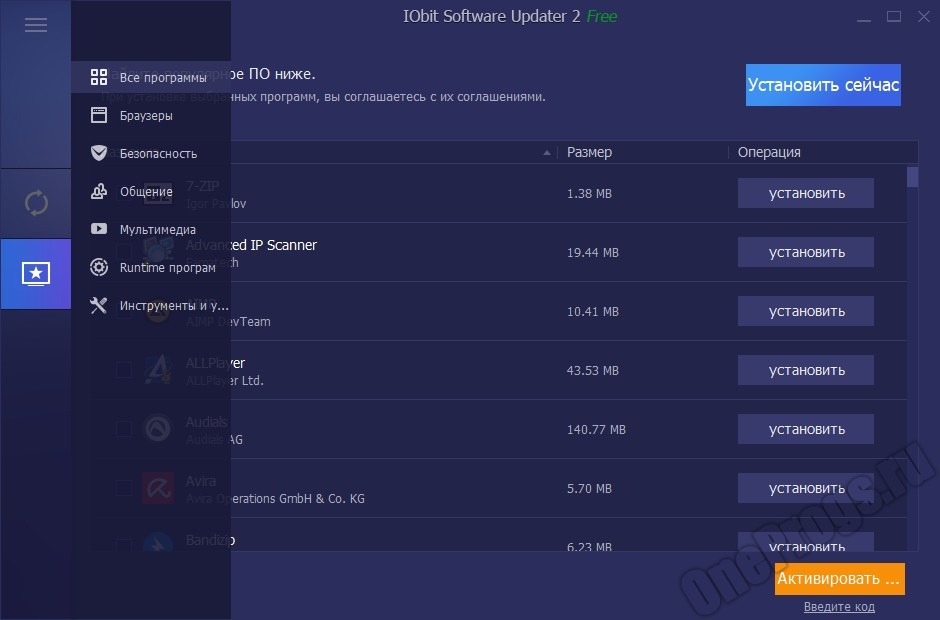Viewport: 940px width, 620px height.
Task: Click the 140.77 MB size value
Action: point(596,430)
